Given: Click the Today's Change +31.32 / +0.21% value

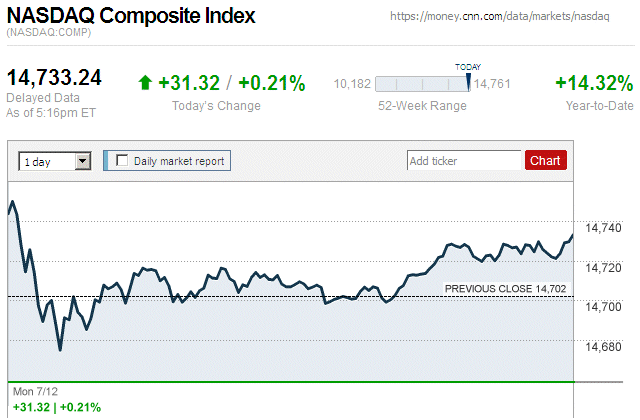Looking at the screenshot, I should click(x=231, y=84).
